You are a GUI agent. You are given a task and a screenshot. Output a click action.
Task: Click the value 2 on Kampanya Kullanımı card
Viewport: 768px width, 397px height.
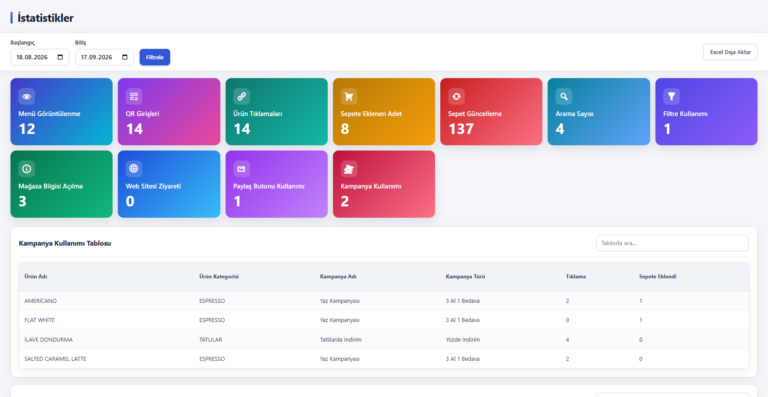[345, 201]
